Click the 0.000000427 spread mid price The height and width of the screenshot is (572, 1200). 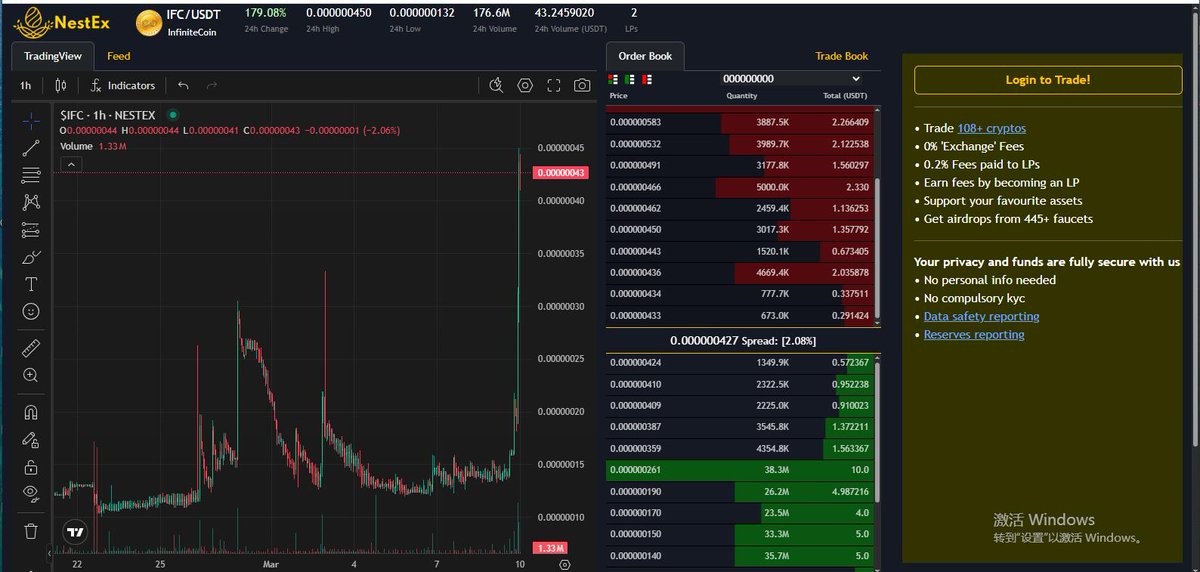(x=704, y=341)
